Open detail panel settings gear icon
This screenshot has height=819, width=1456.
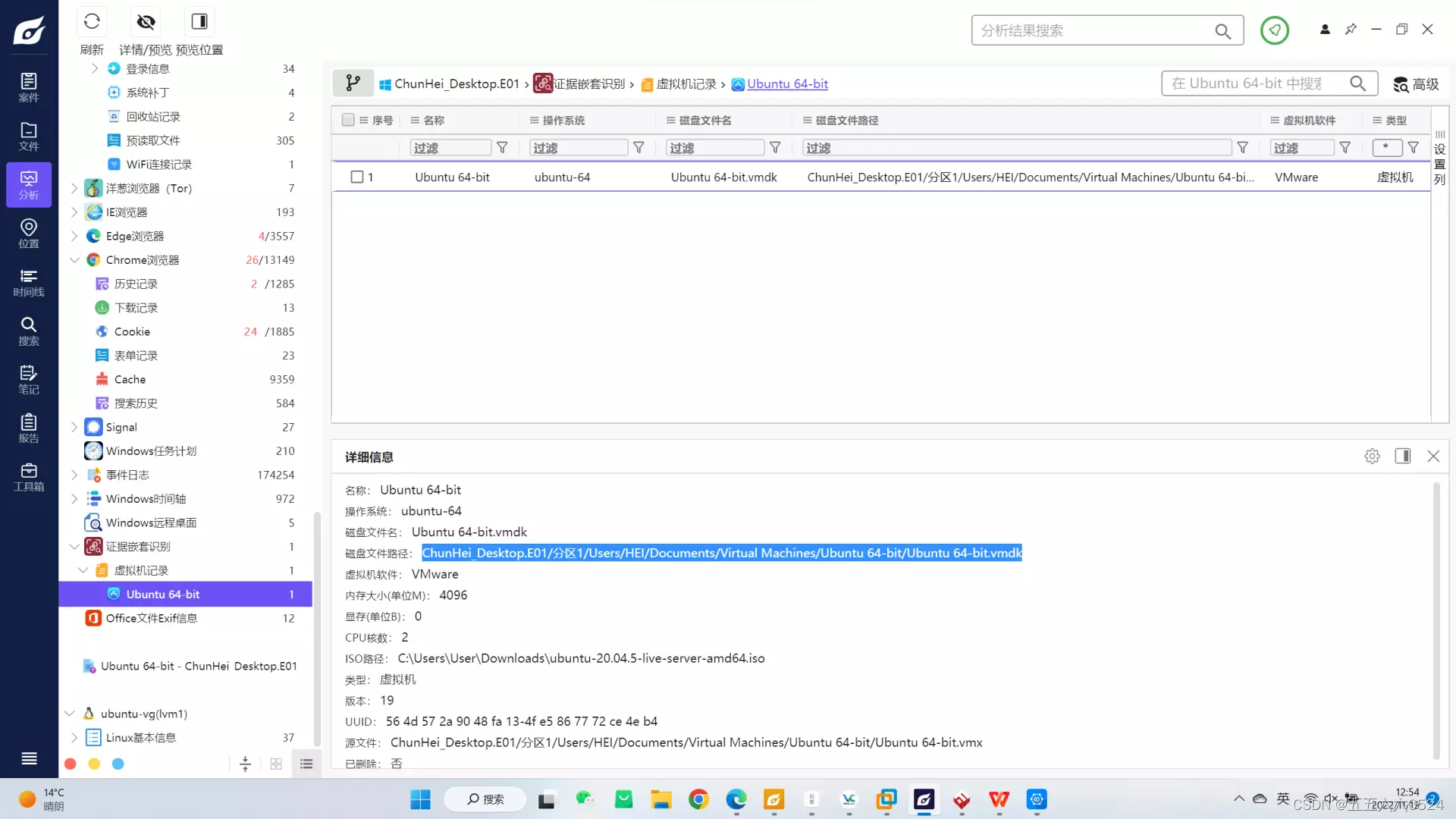pos(1372,457)
